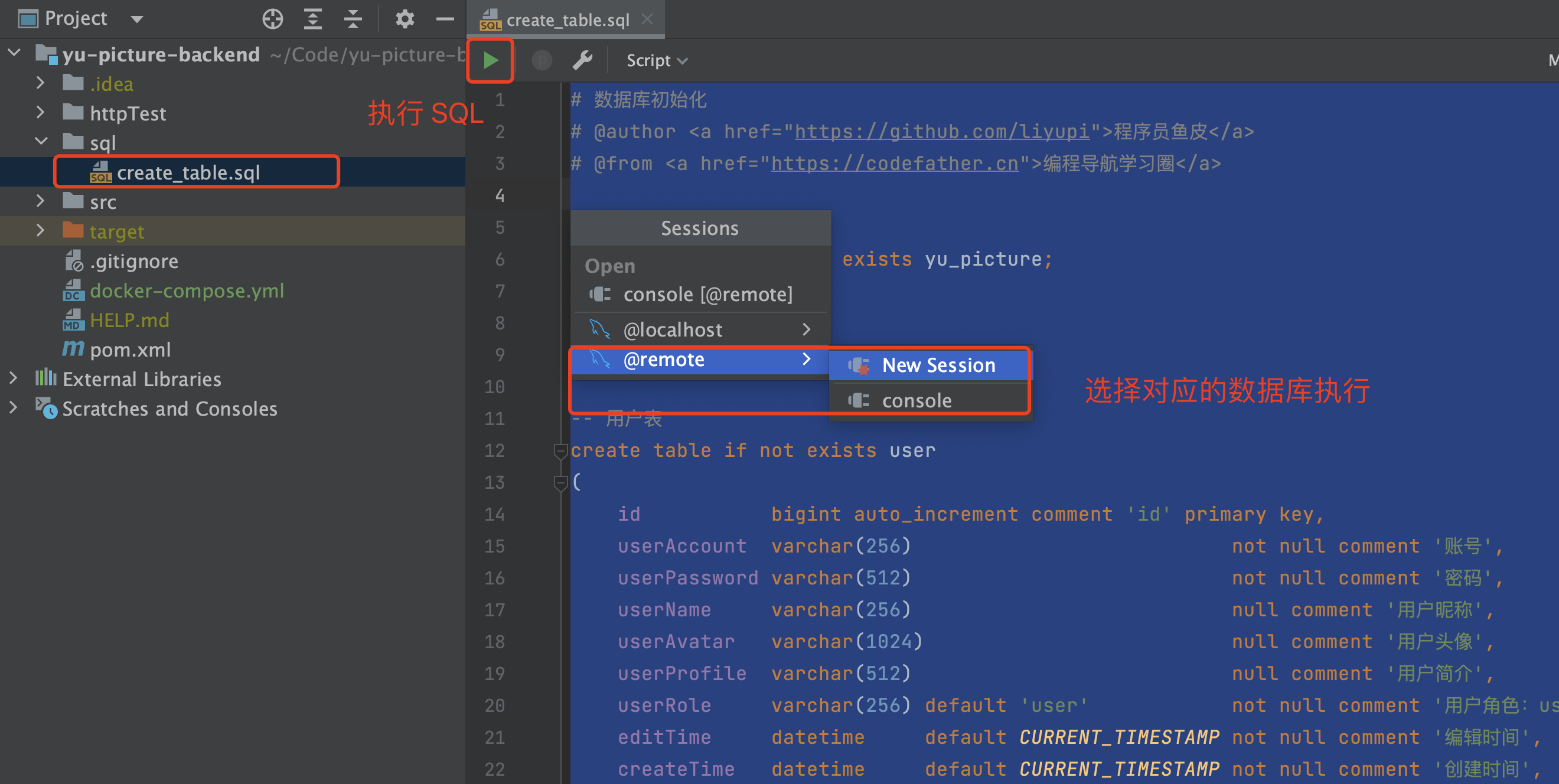Open the Project view selector dropdown
The image size is (1559, 784).
coord(137,19)
